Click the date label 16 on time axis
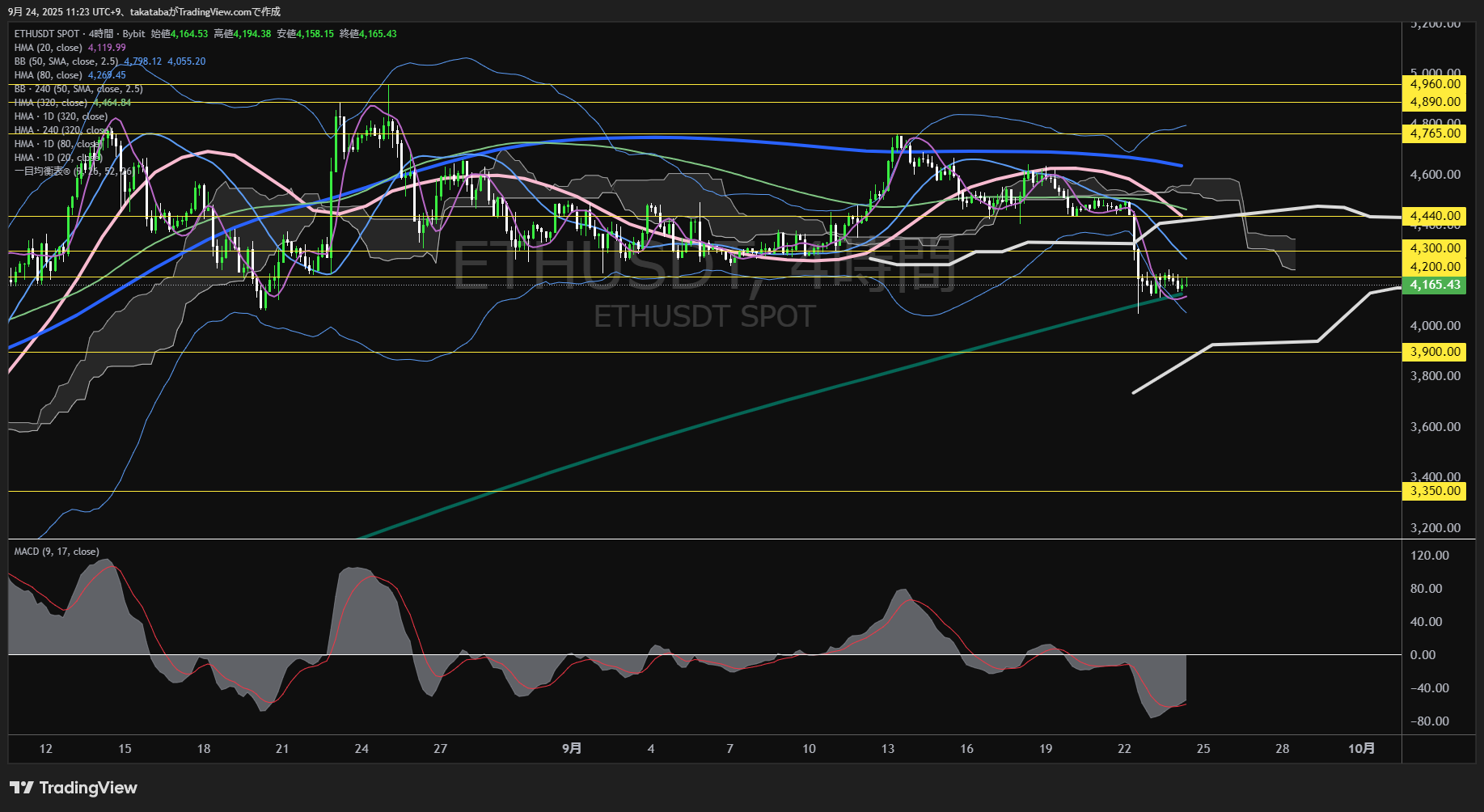The image size is (1484, 812). (966, 749)
